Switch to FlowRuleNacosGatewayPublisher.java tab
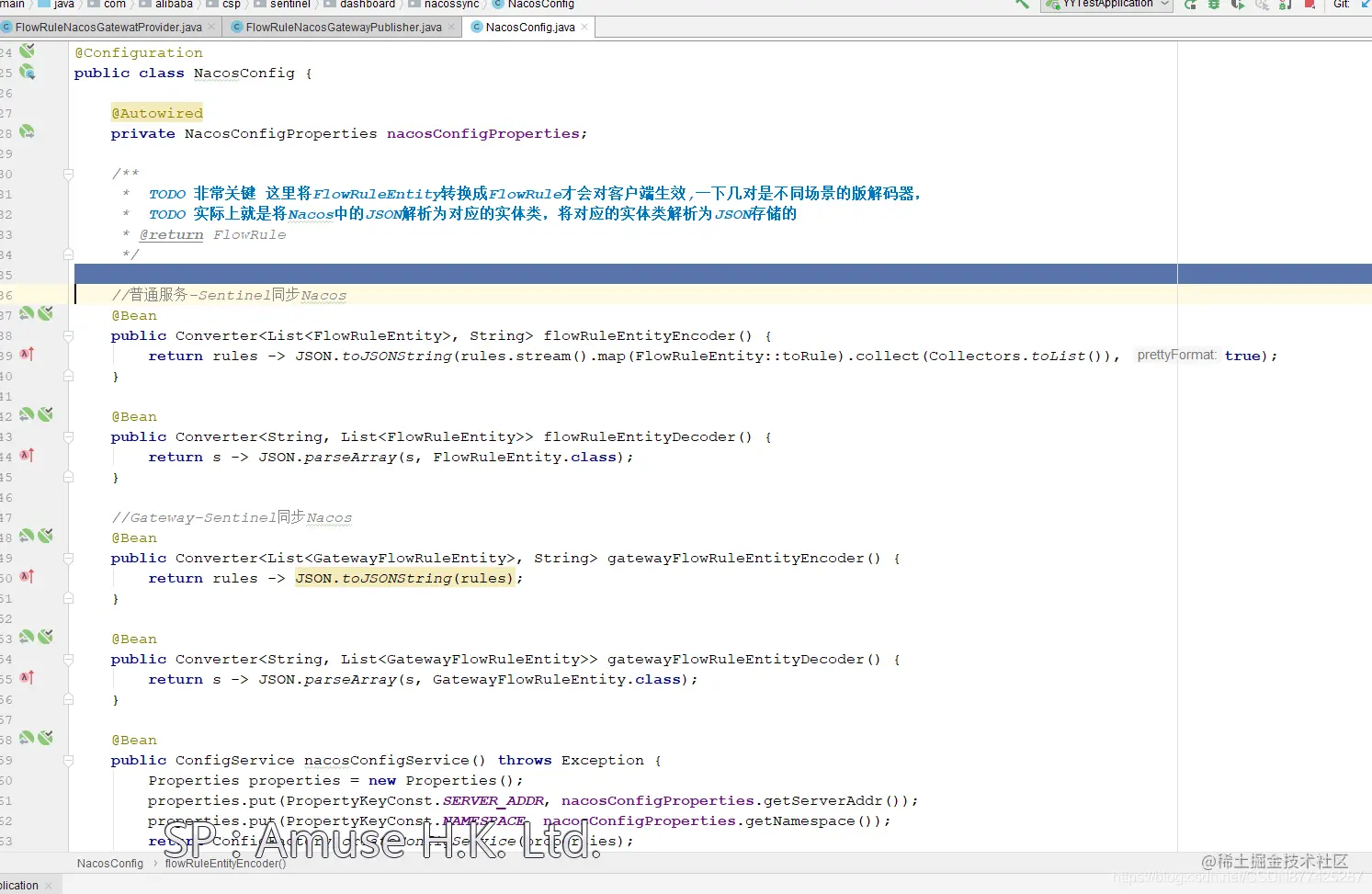Screen dimensions: 1372x894 (344, 28)
